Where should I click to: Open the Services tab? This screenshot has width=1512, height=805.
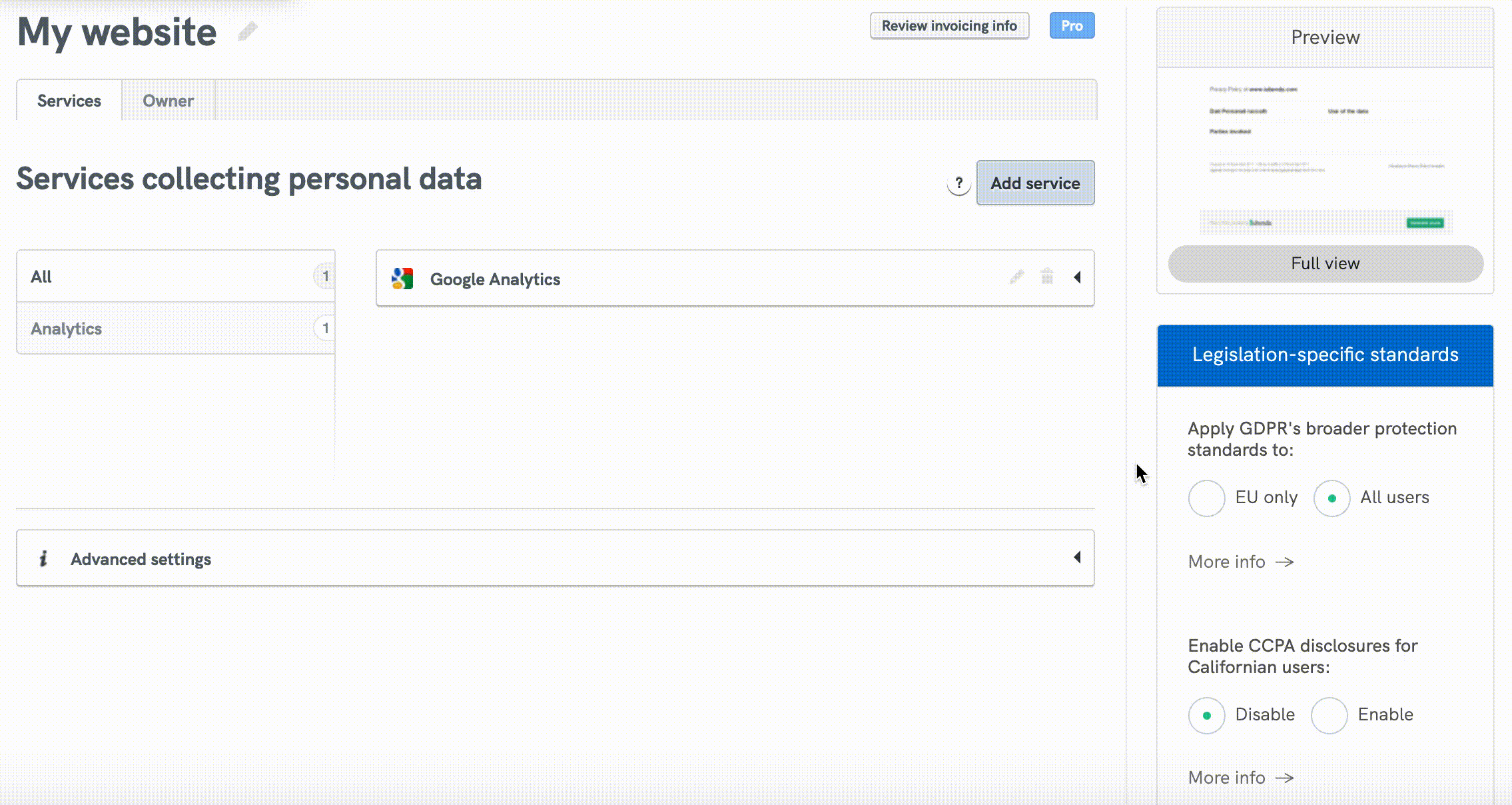coord(69,100)
